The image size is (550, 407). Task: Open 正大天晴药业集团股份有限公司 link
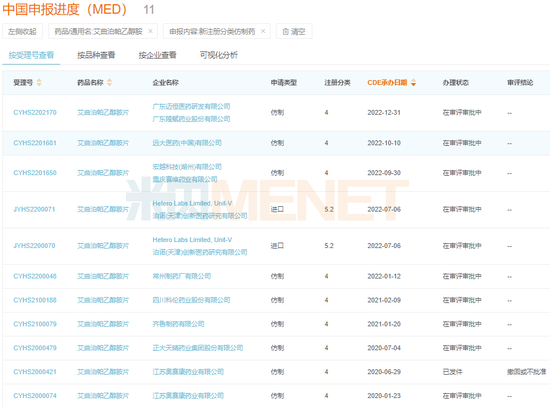coord(197,348)
